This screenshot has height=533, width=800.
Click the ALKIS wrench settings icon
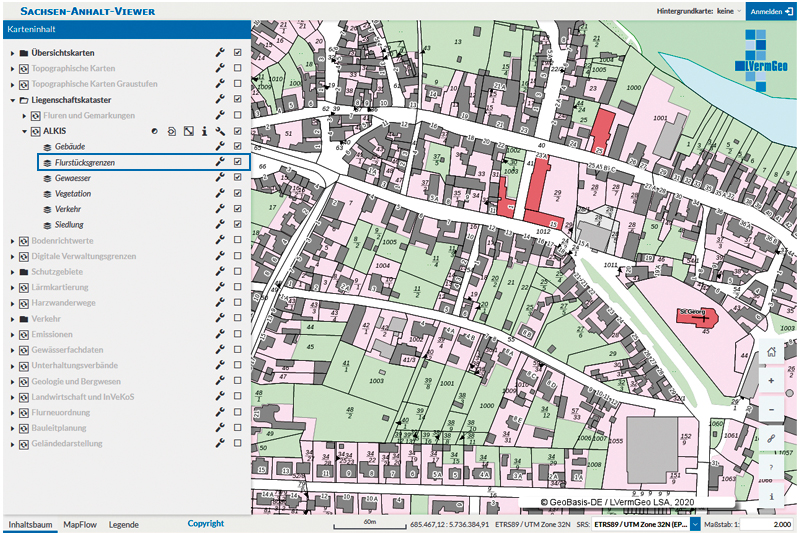[x=220, y=131]
